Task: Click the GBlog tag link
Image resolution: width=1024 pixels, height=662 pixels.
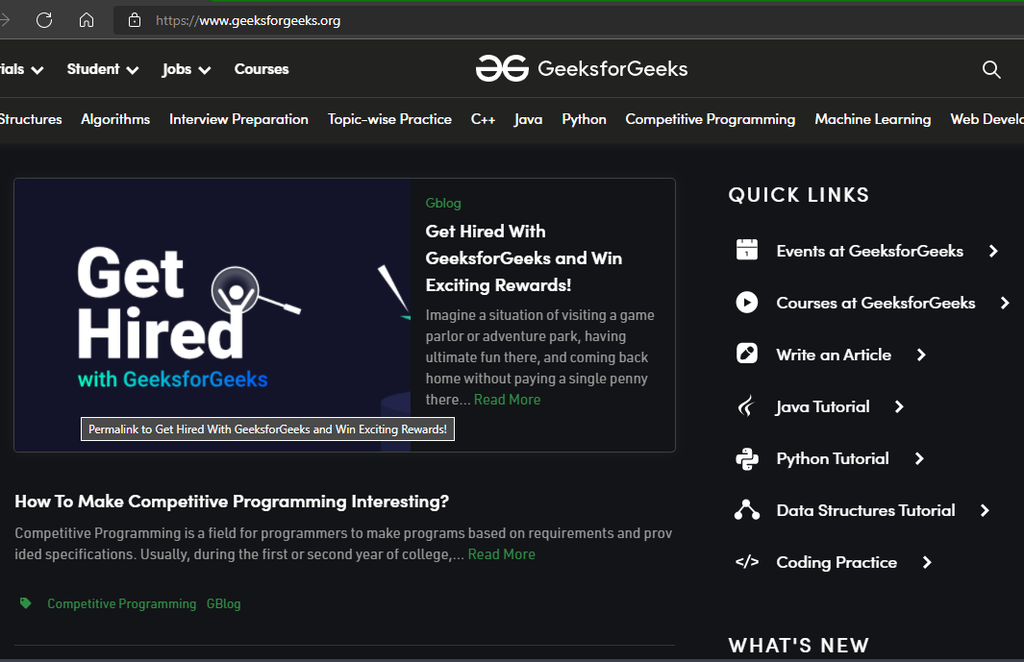Action: pyautogui.click(x=223, y=604)
